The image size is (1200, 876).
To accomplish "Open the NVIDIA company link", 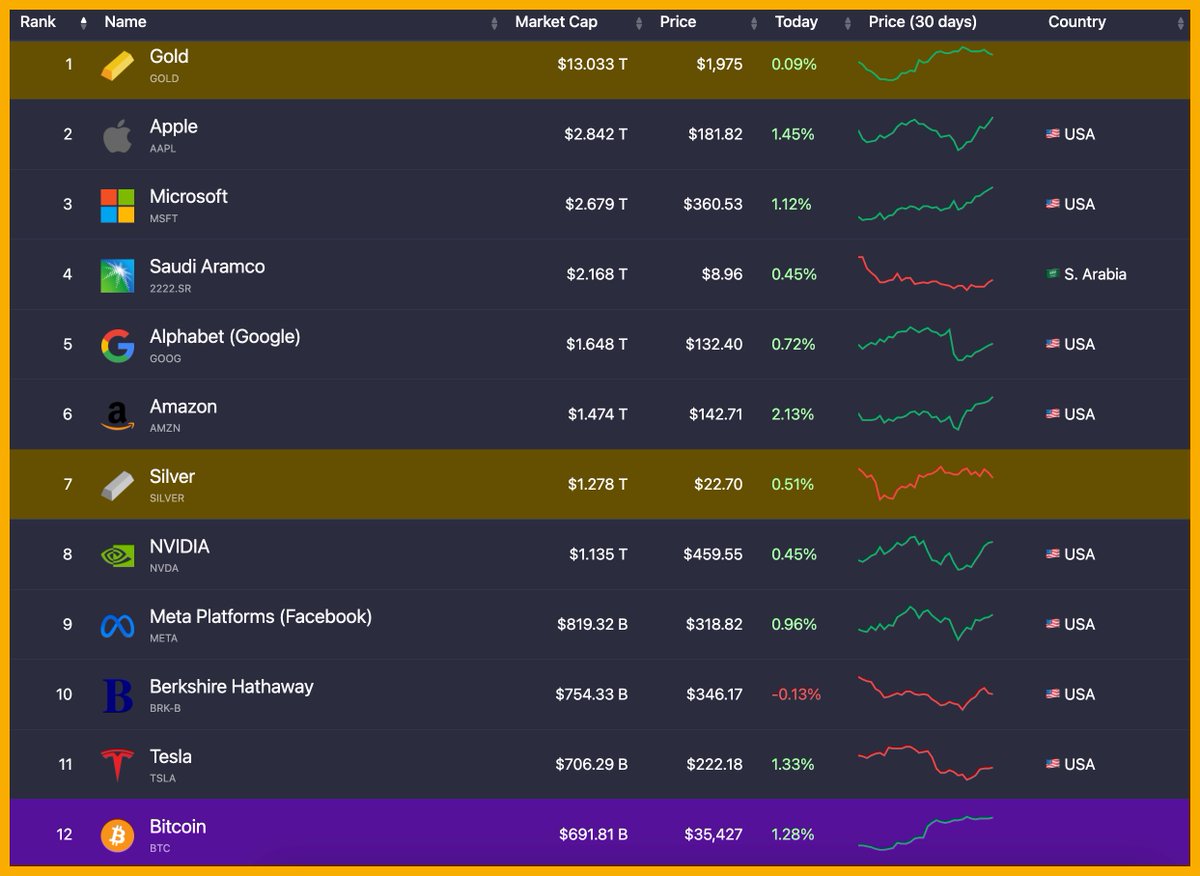I will click(x=180, y=547).
